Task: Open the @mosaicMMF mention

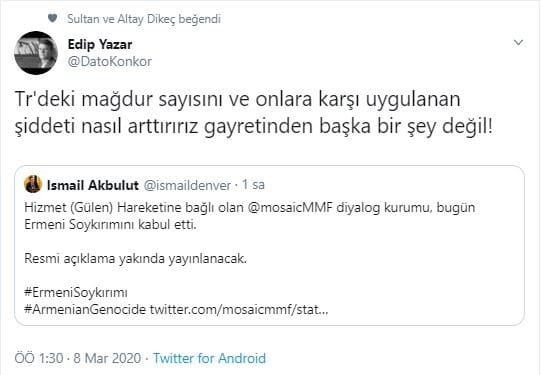Action: click(290, 208)
